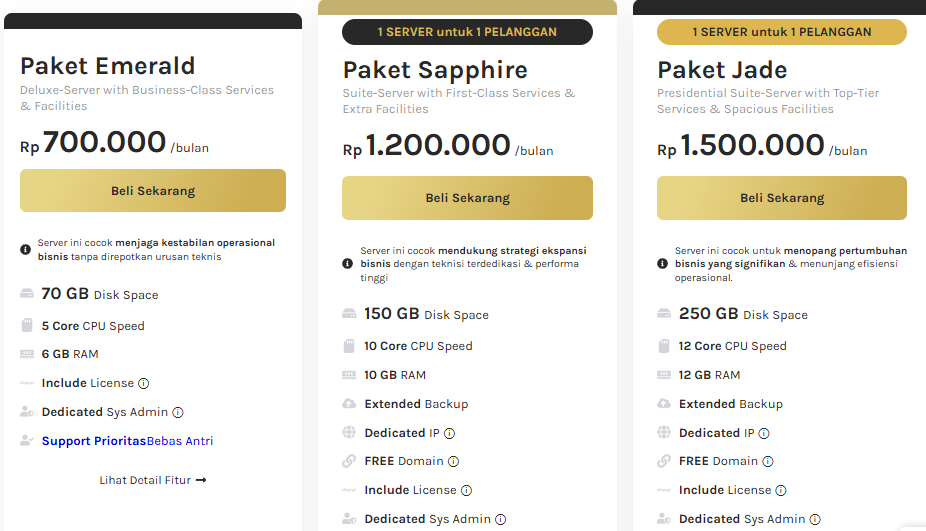The image size is (926, 531).
Task: Click the Sapphire Extended Backup cloud icon
Action: [349, 404]
